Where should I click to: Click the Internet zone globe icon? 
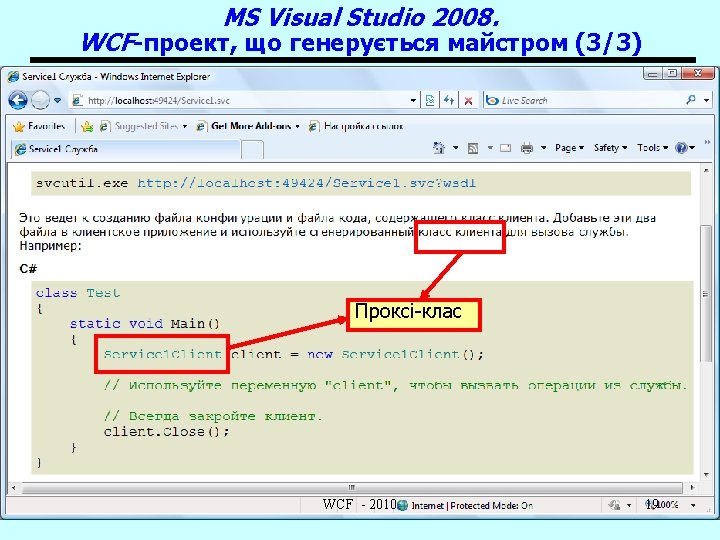[x=402, y=505]
